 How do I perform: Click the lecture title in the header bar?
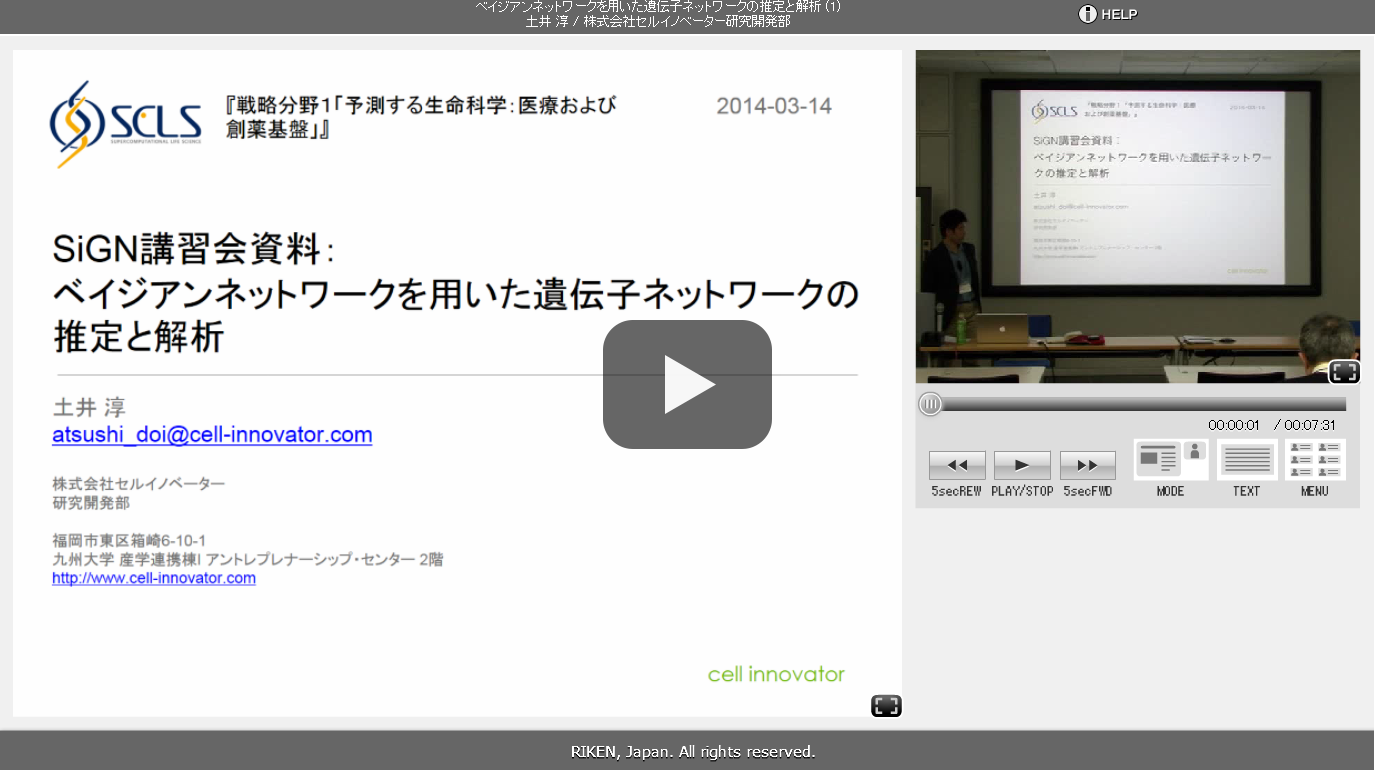coord(658,7)
